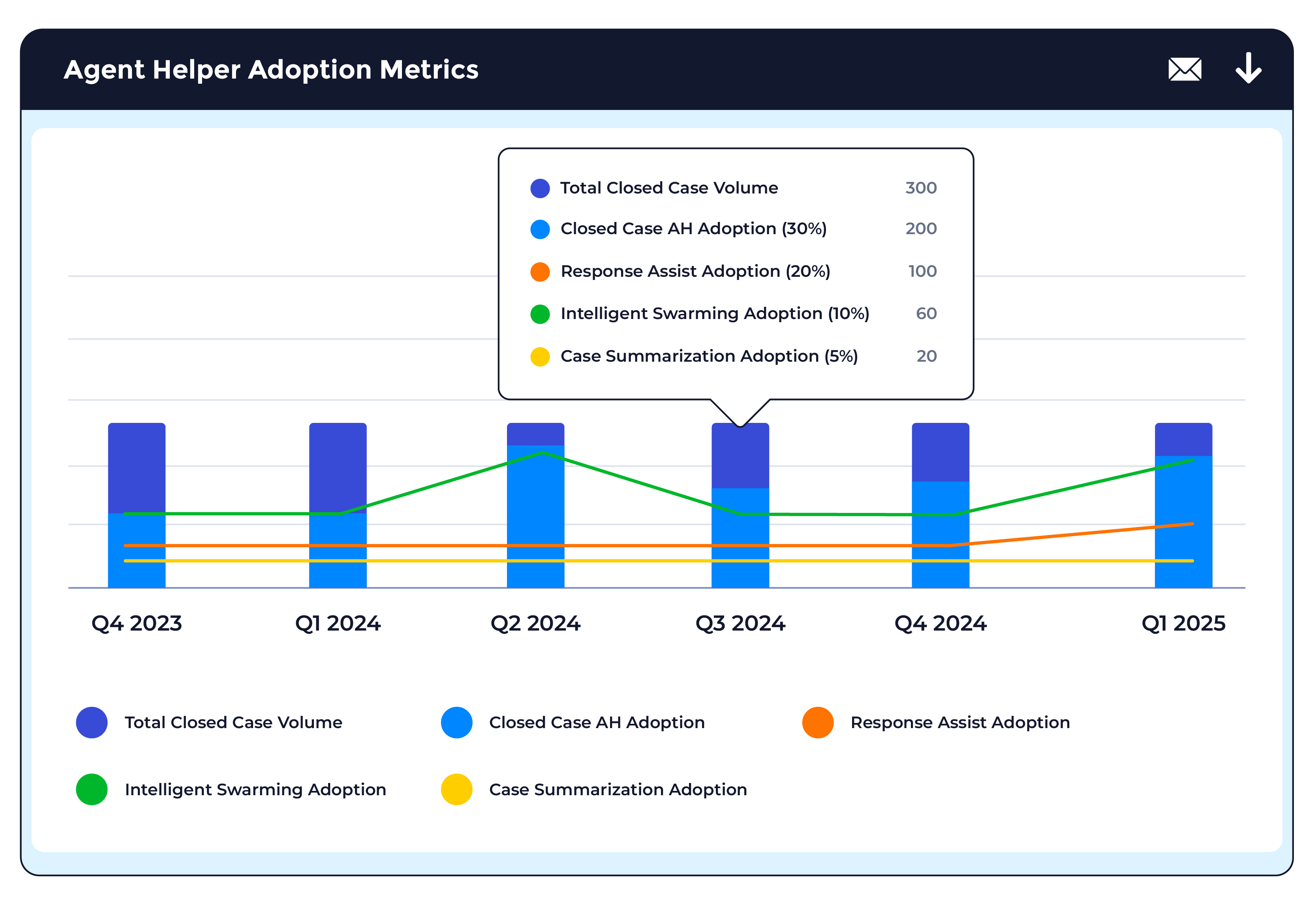The height and width of the screenshot is (905, 1316).
Task: Click the yellow line endpoint at Q1 2025
Action: (1192, 561)
